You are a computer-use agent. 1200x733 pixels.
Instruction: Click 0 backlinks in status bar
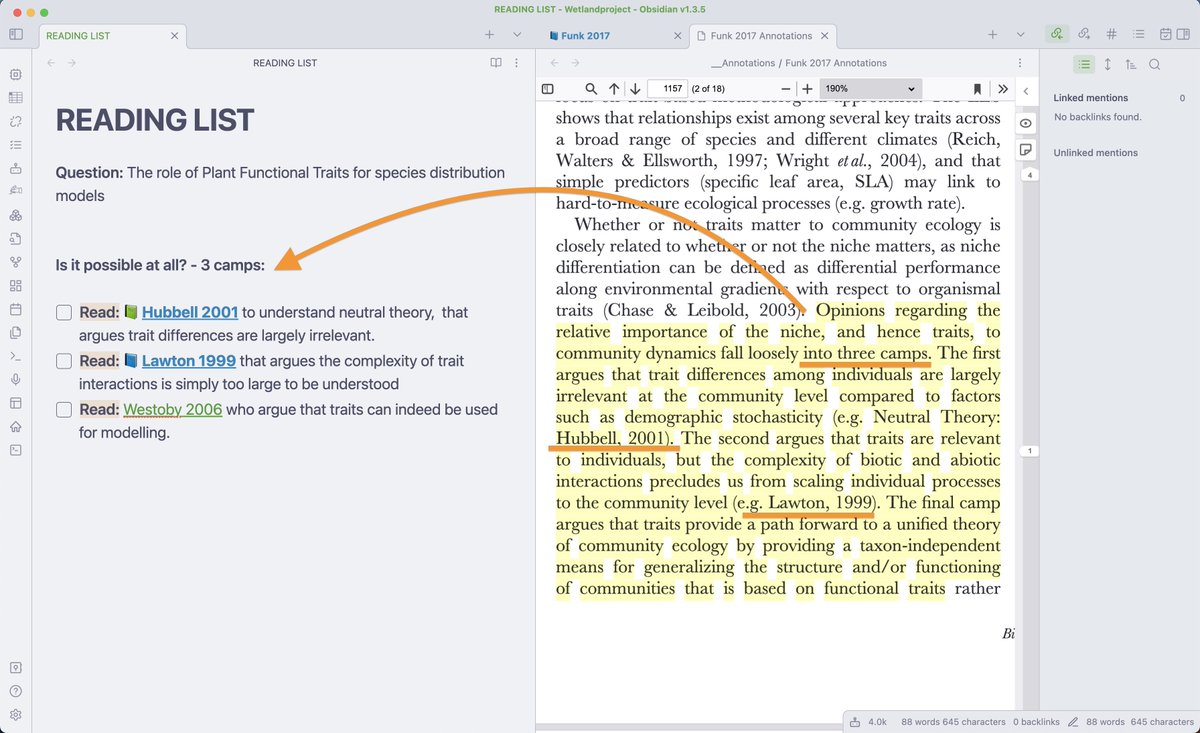pos(1035,721)
